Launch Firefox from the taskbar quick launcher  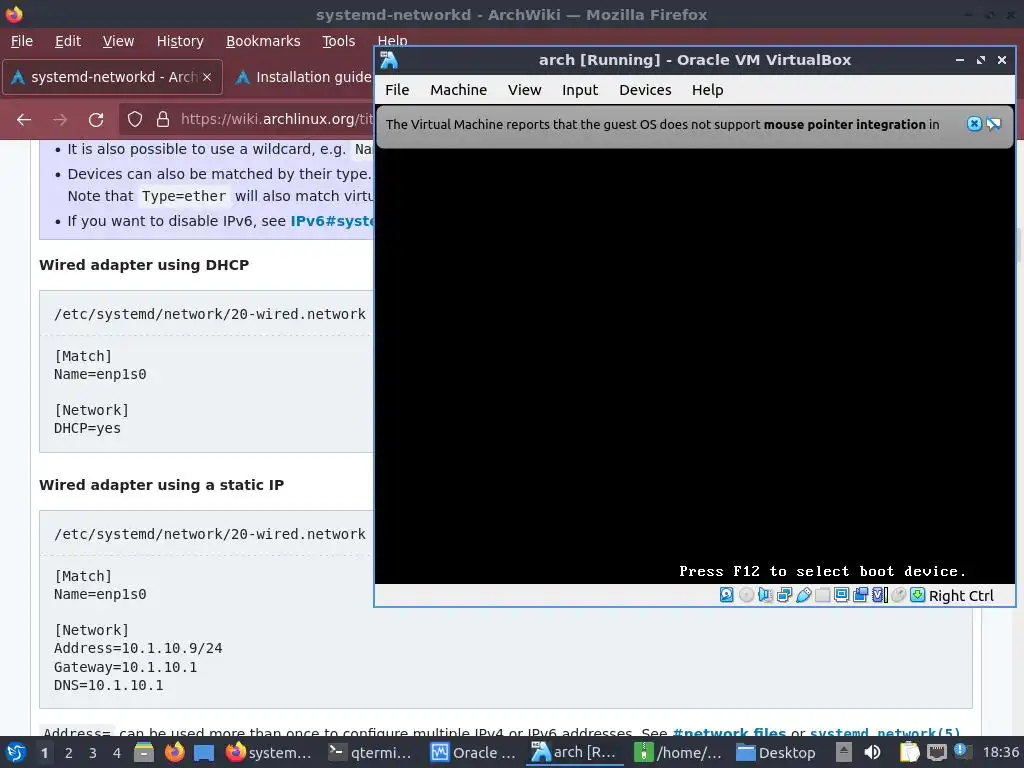pyautogui.click(x=174, y=753)
